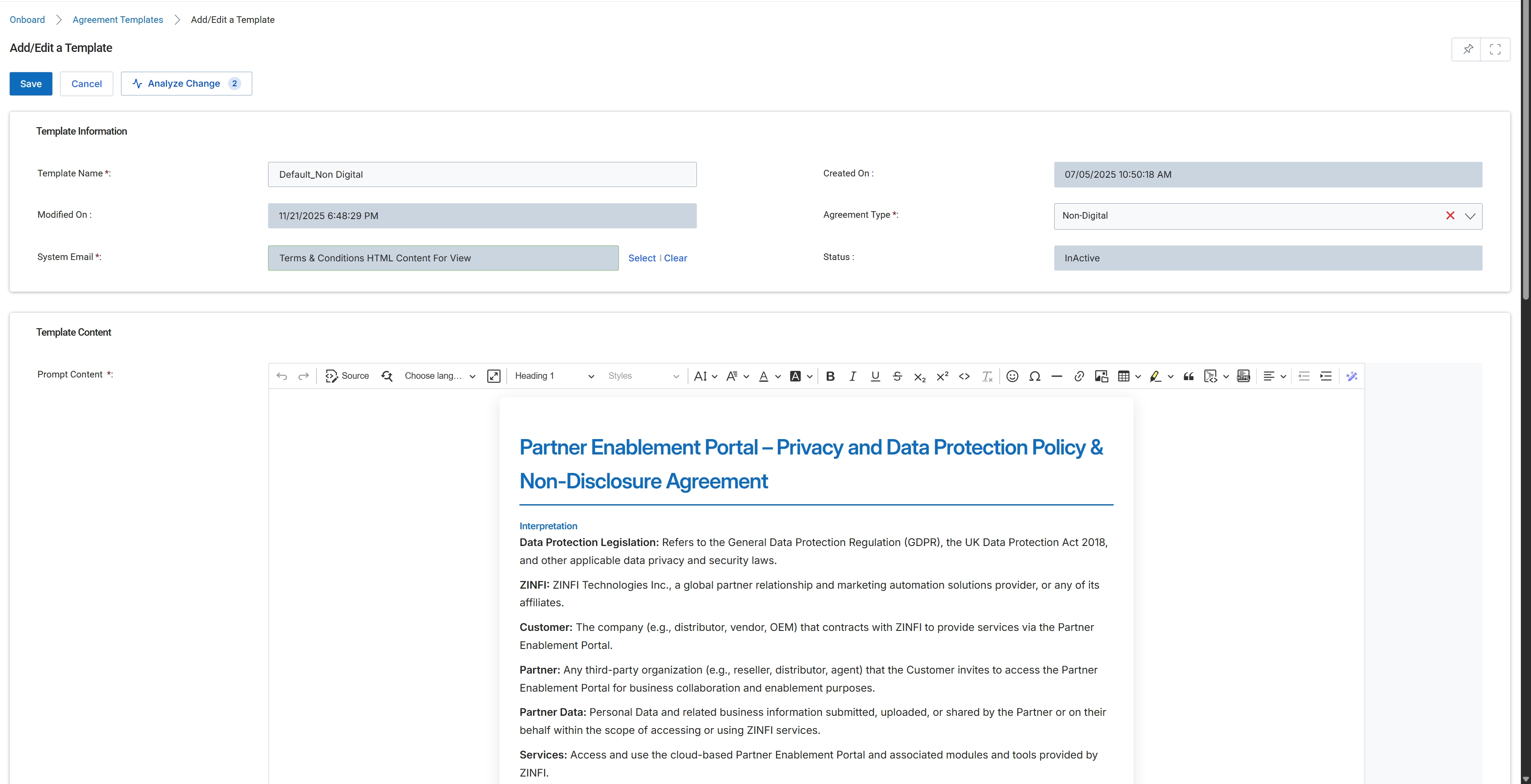Maximize the editor with fullscreen icon

pos(493,376)
